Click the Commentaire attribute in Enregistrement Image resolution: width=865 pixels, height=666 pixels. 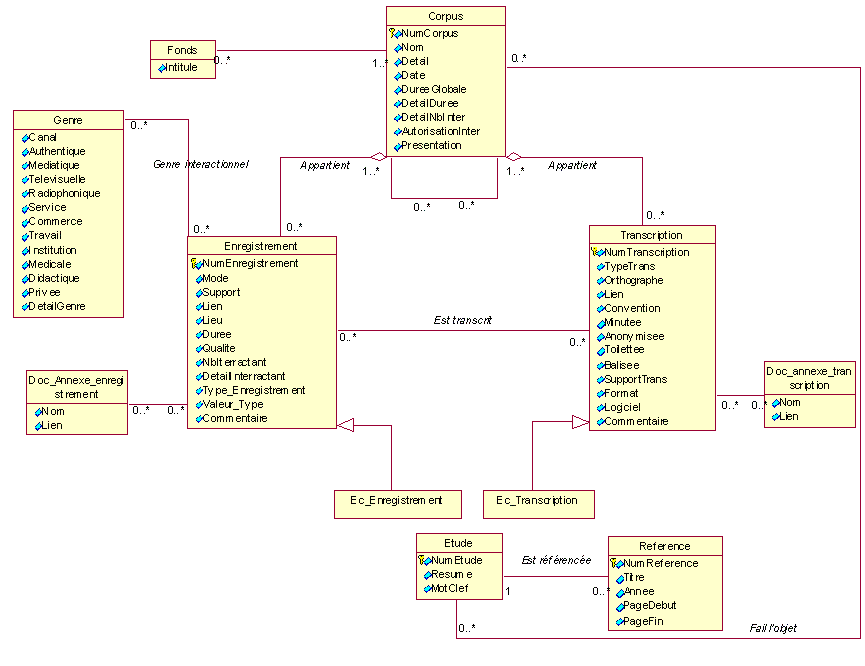232,419
